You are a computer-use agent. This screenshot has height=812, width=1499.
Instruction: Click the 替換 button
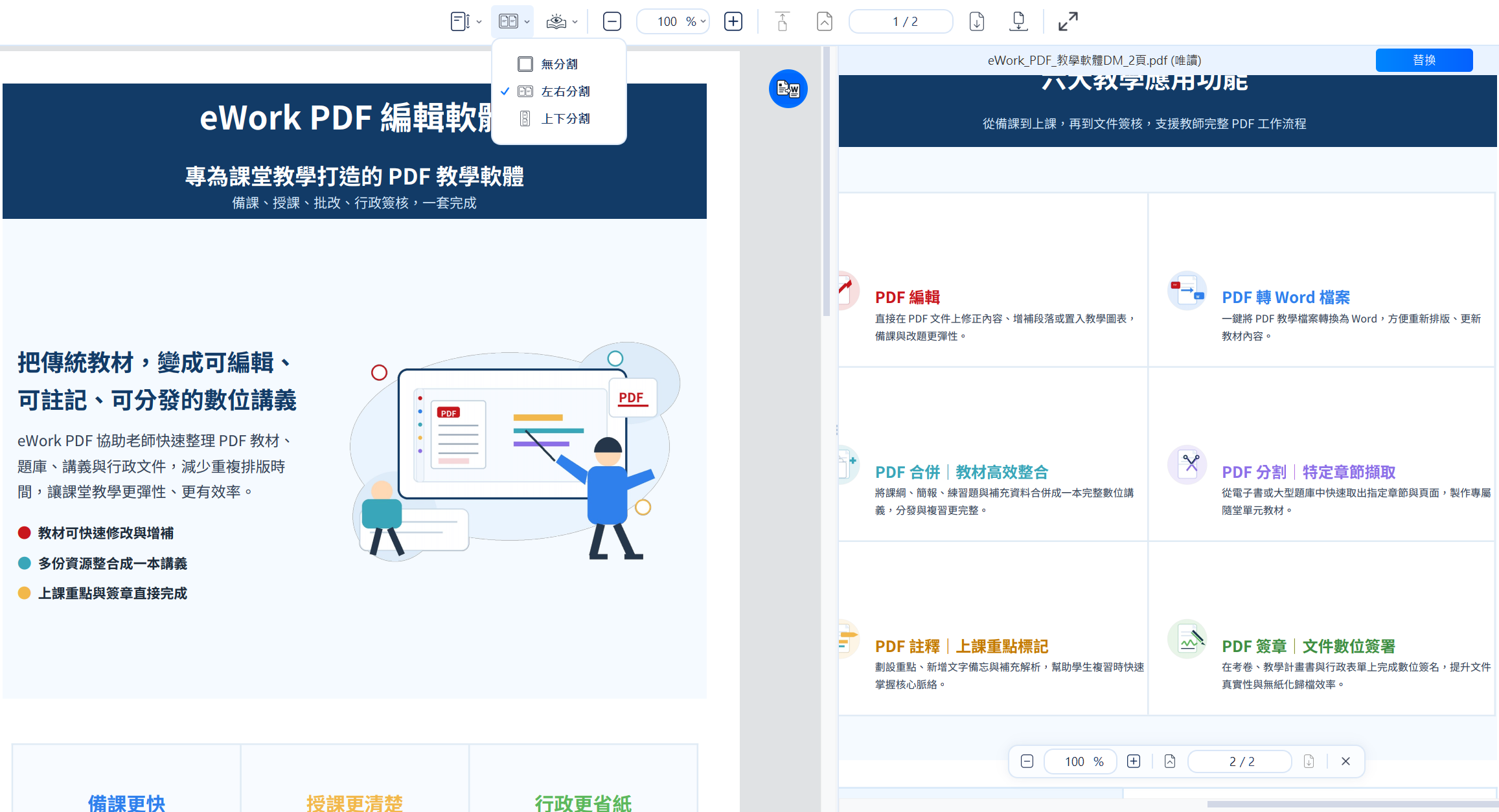(1424, 60)
